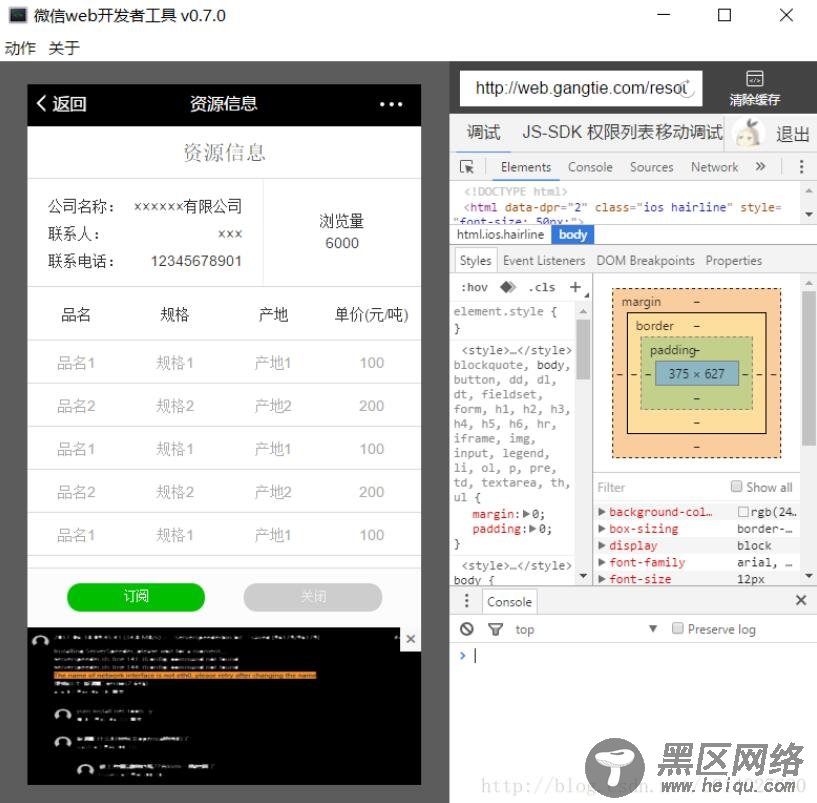Open the Properties pane tab
This screenshot has height=803, width=817.
tap(734, 260)
